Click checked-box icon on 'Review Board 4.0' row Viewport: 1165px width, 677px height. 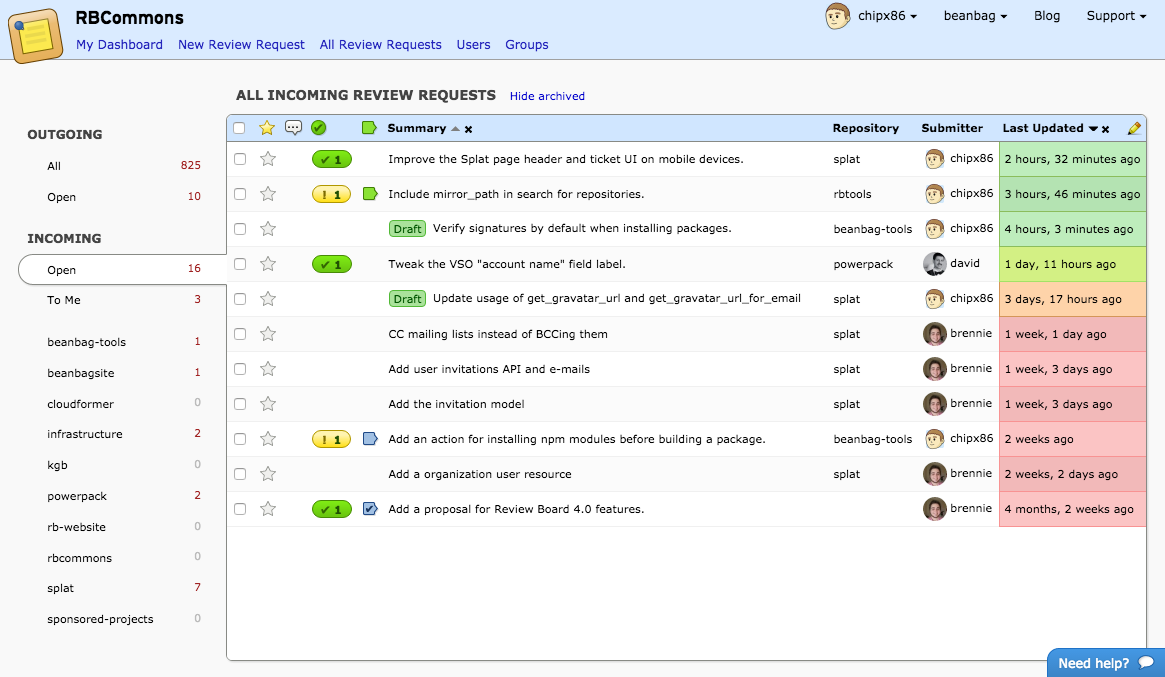tap(370, 509)
